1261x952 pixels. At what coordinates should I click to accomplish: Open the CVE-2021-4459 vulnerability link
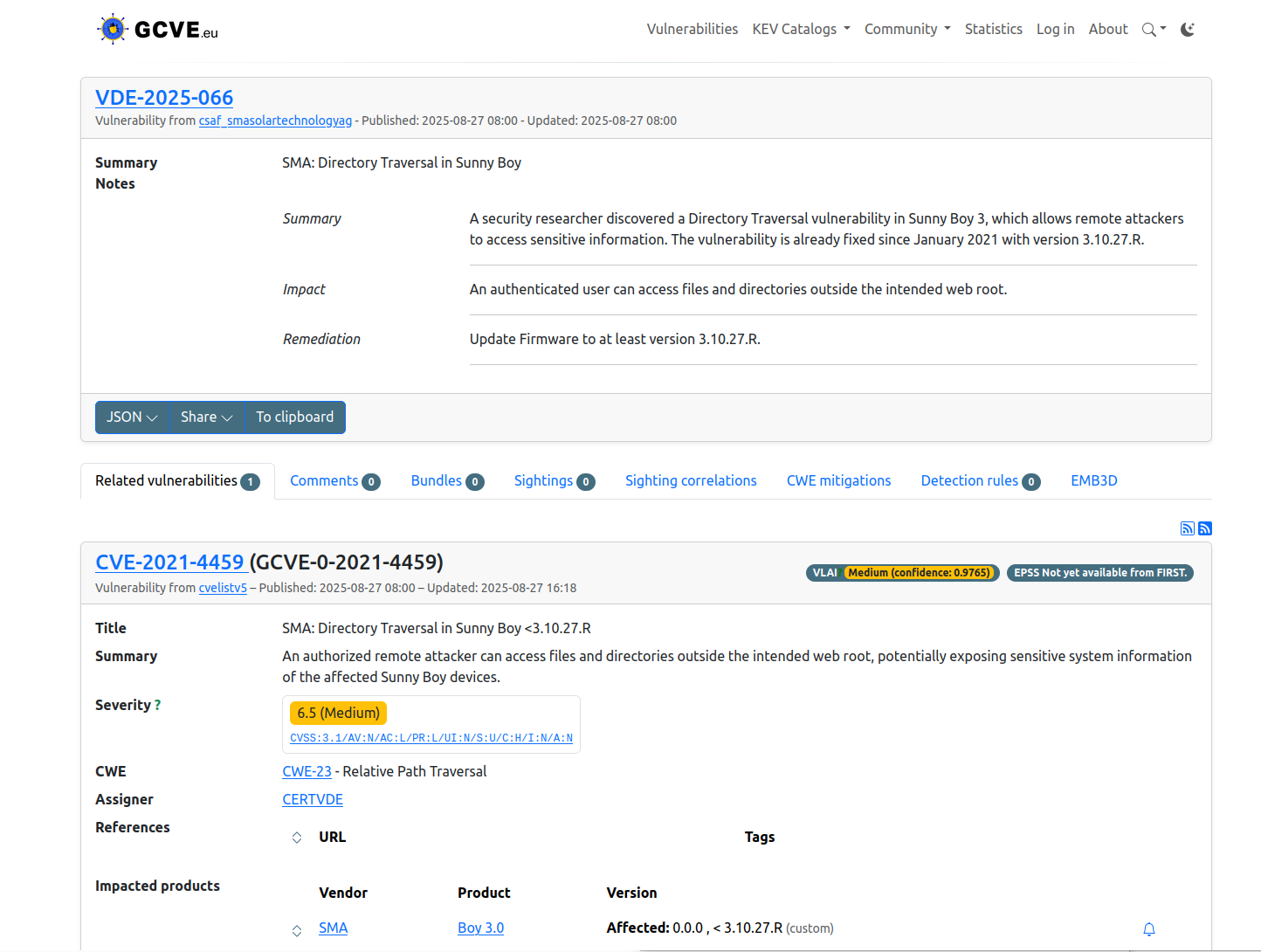tap(169, 562)
